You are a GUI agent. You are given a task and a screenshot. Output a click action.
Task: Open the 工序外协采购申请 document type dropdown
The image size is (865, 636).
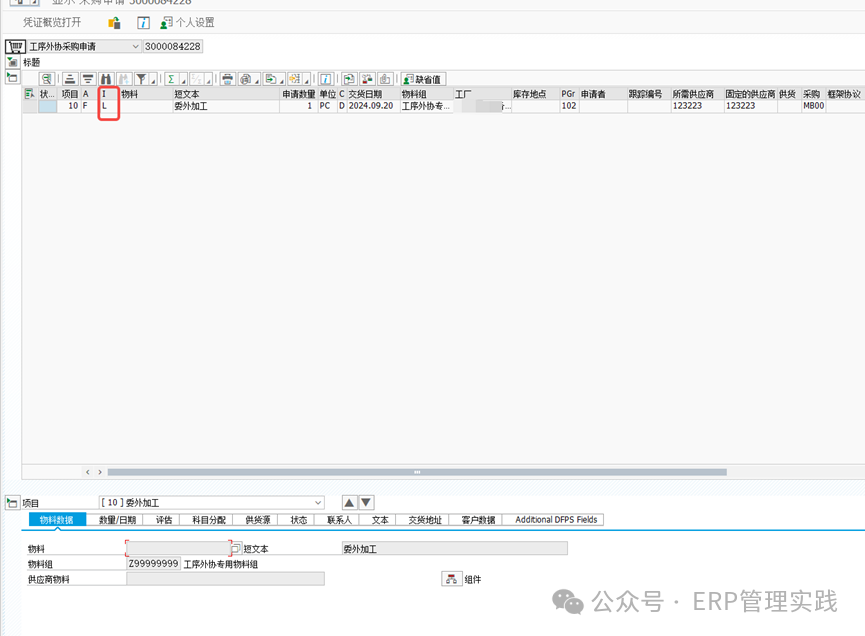[136, 47]
